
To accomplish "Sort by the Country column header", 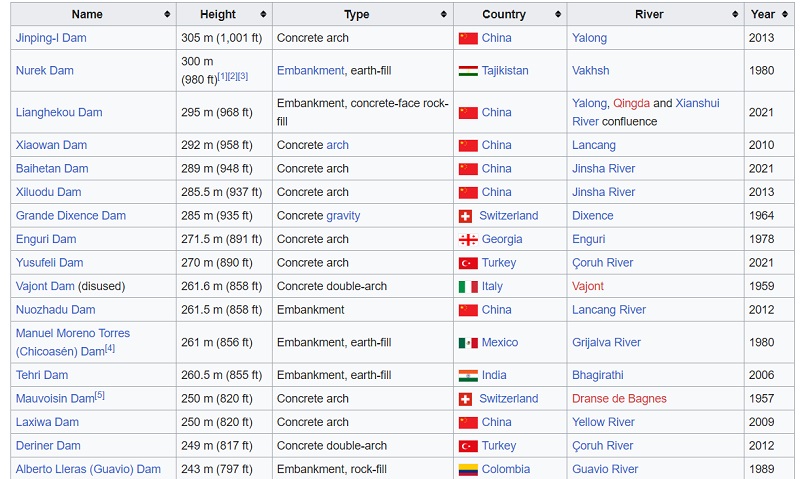I will pyautogui.click(x=504, y=14).
